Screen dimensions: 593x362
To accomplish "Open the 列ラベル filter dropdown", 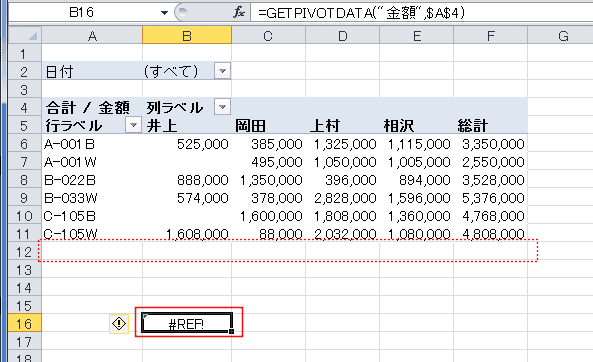I will pos(222,107).
